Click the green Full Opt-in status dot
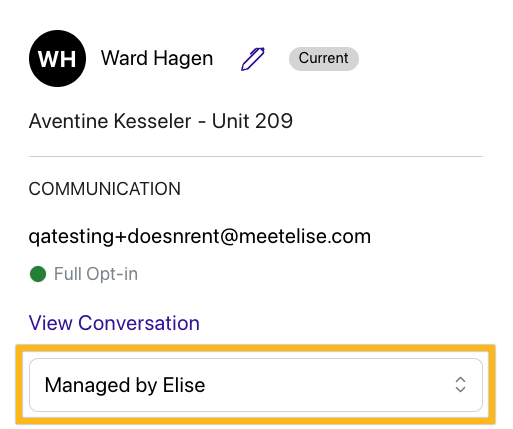The height and width of the screenshot is (429, 513). [38, 274]
